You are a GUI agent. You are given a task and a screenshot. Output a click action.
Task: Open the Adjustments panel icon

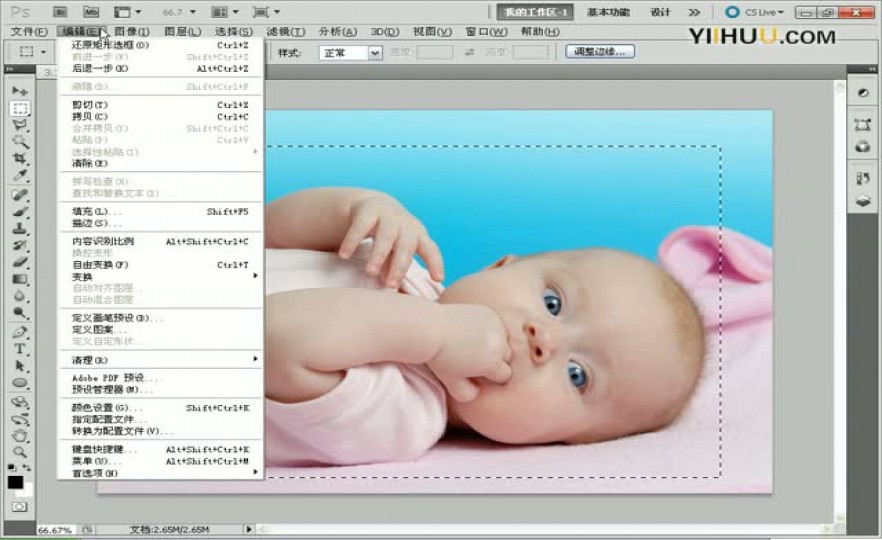point(863,93)
